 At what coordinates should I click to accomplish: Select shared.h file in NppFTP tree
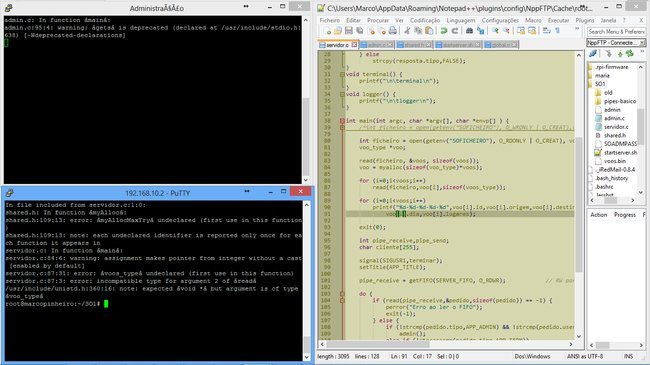click(615, 135)
